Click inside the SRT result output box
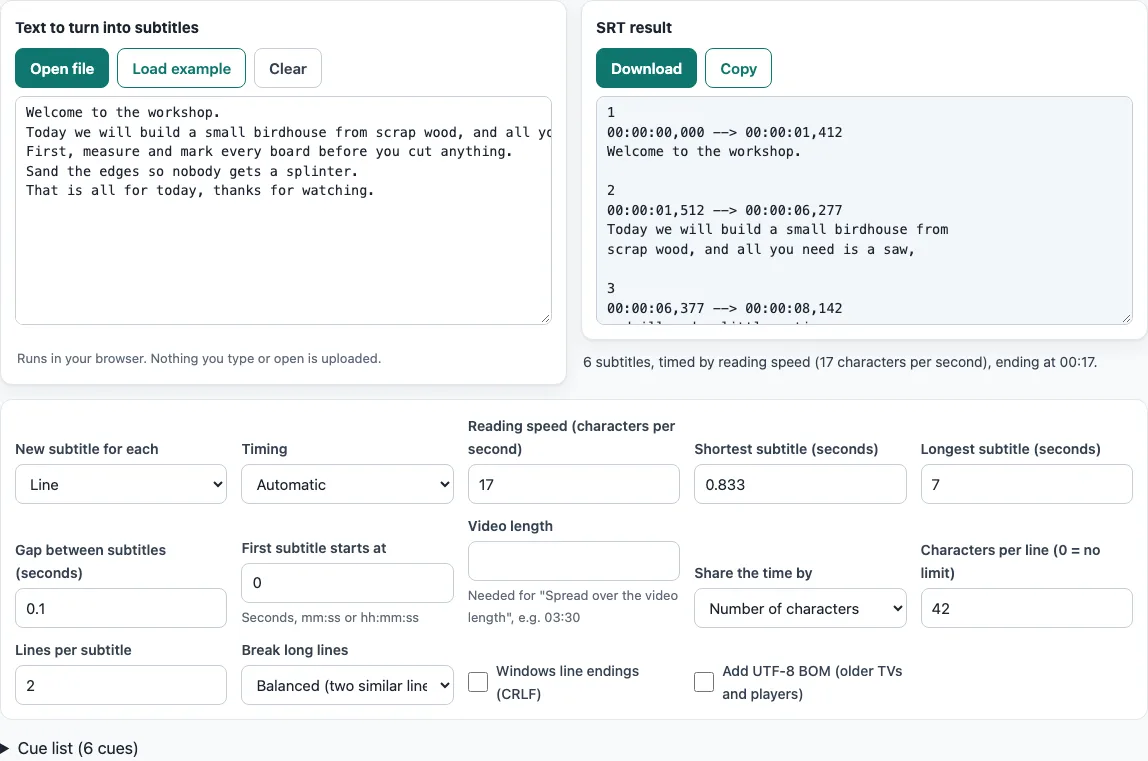The height and width of the screenshot is (761, 1148). [864, 210]
